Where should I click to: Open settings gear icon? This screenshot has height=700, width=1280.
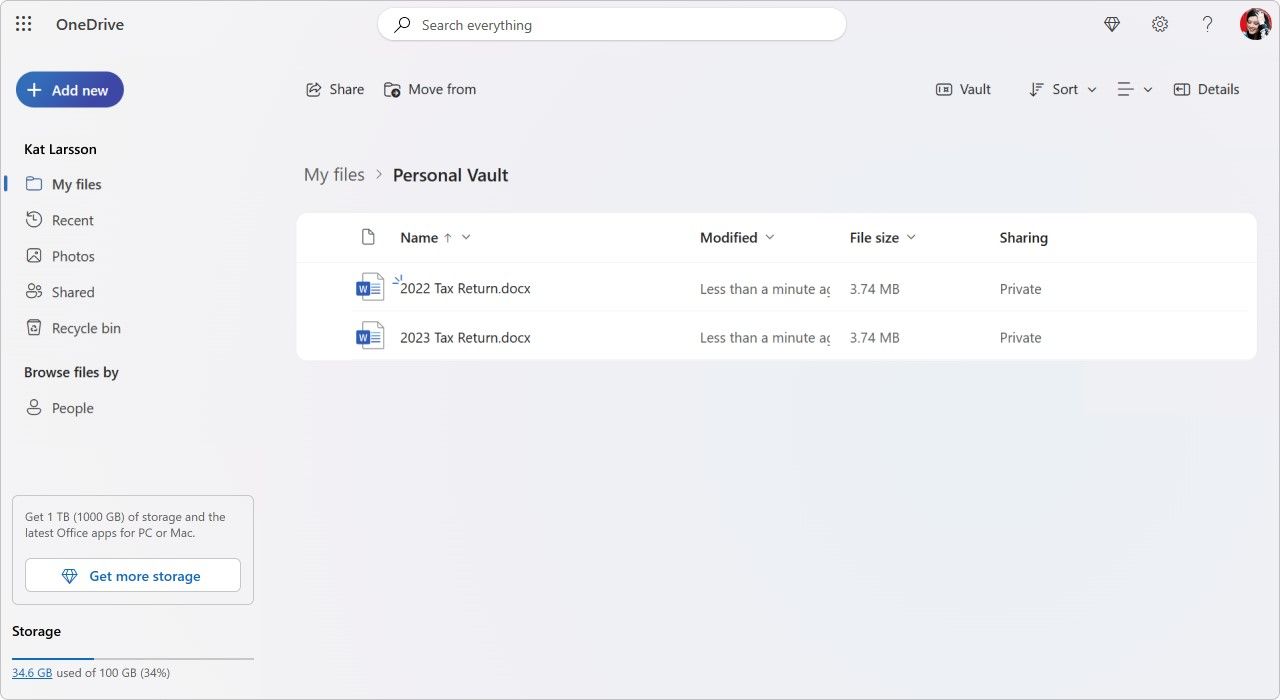click(1160, 24)
